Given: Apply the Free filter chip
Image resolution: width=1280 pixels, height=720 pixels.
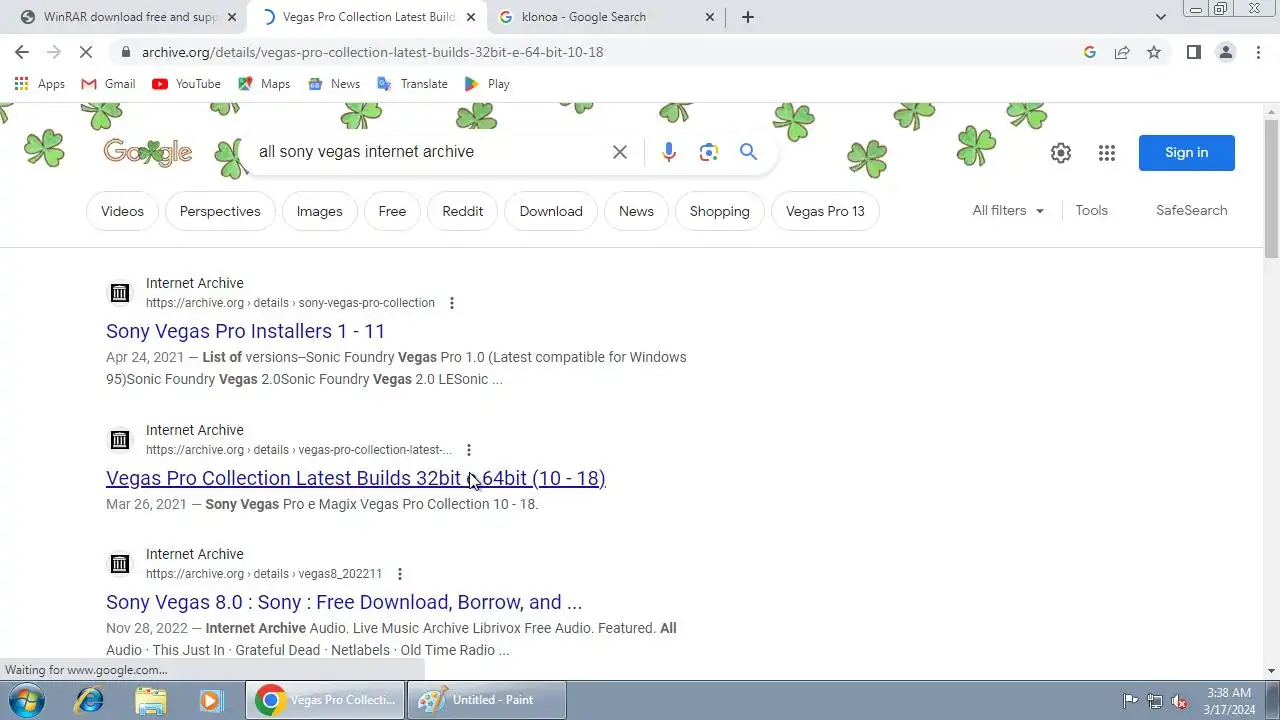Looking at the screenshot, I should (392, 211).
